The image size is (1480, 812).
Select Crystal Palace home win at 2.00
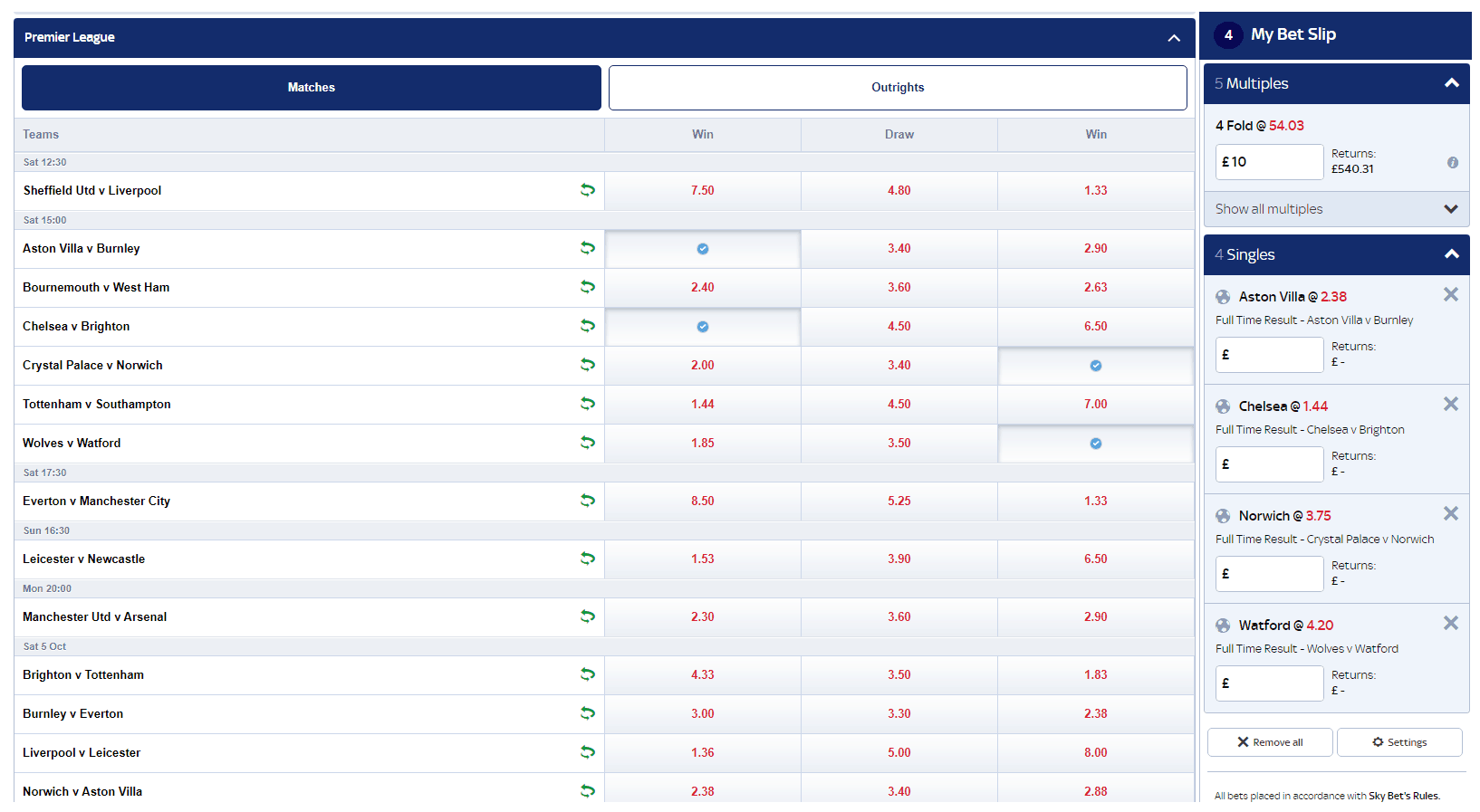pyautogui.click(x=703, y=366)
